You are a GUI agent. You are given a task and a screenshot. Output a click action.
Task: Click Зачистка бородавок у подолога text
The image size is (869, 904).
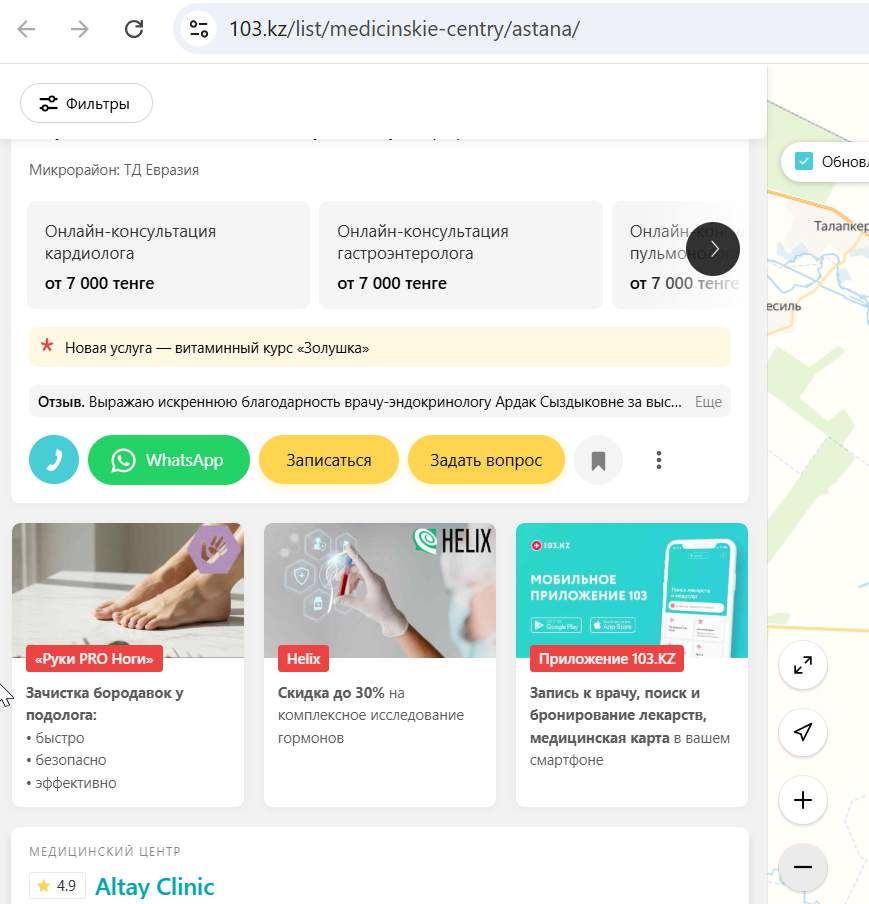104,704
